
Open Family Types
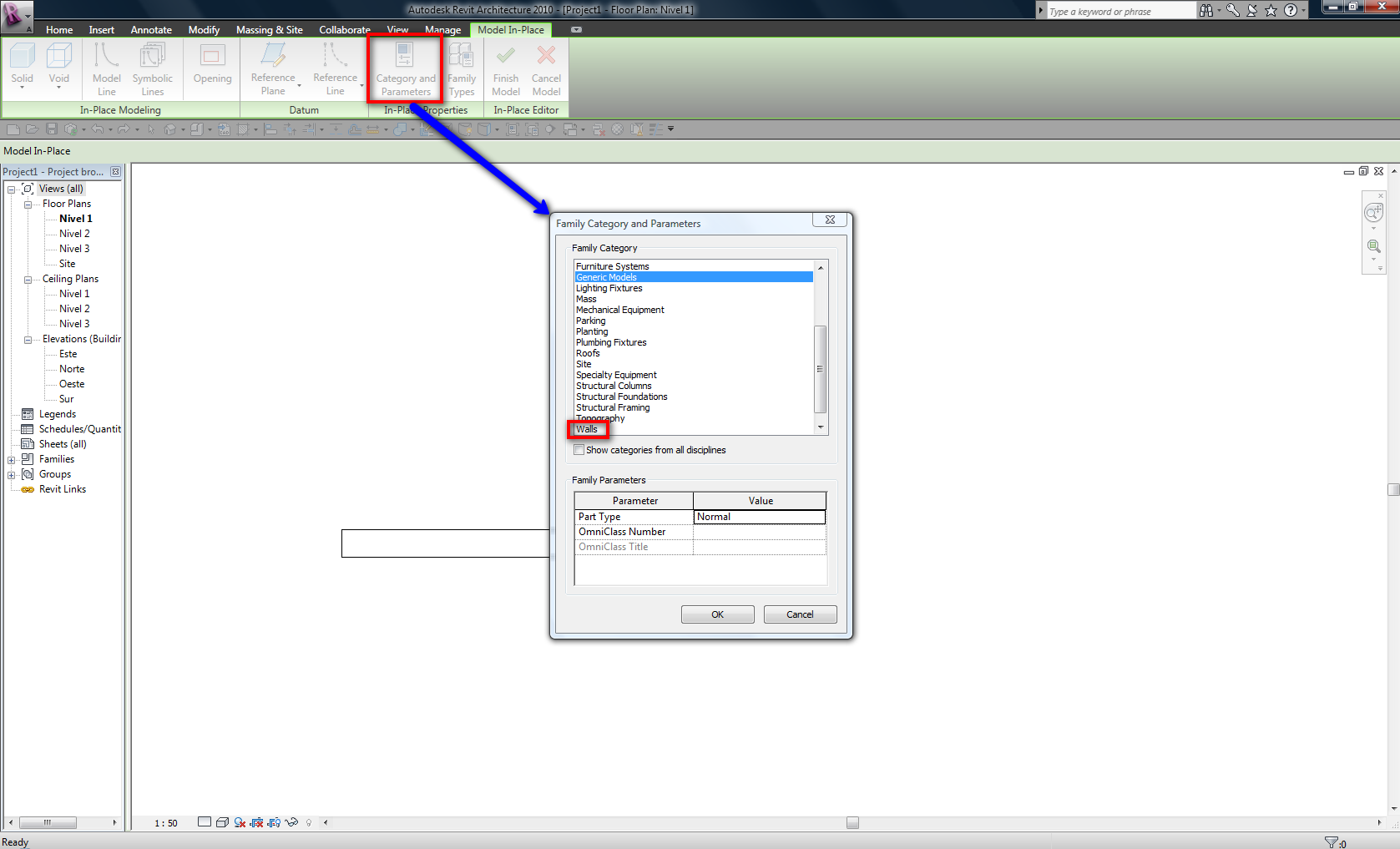click(x=462, y=69)
